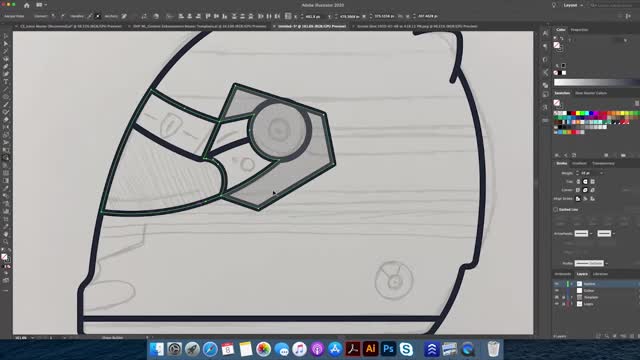Click the stroke Weight stepper arrows
The height and width of the screenshot is (360, 640).
pyautogui.click(x=577, y=173)
